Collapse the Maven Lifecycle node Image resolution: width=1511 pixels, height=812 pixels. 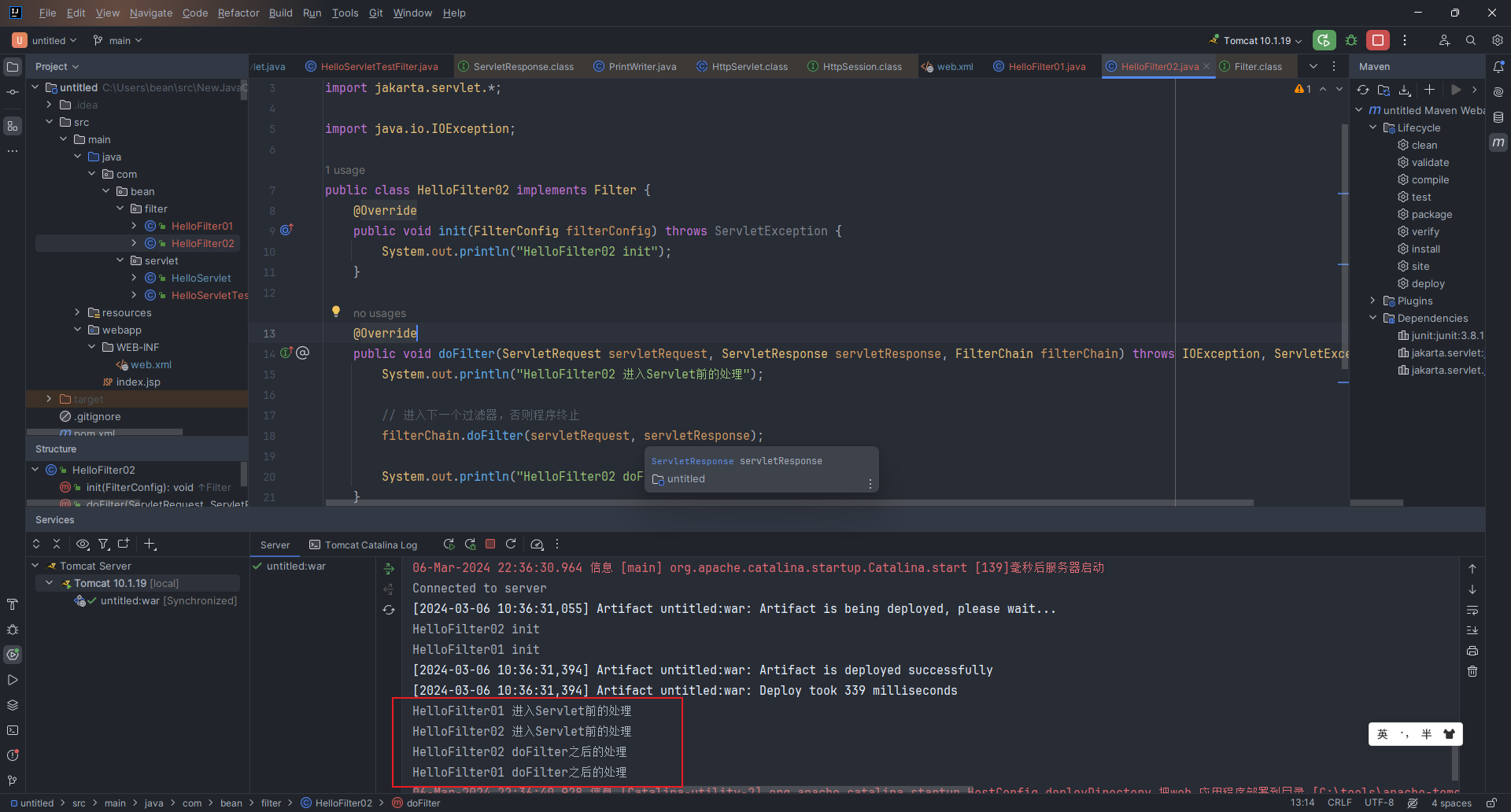[x=1372, y=127]
